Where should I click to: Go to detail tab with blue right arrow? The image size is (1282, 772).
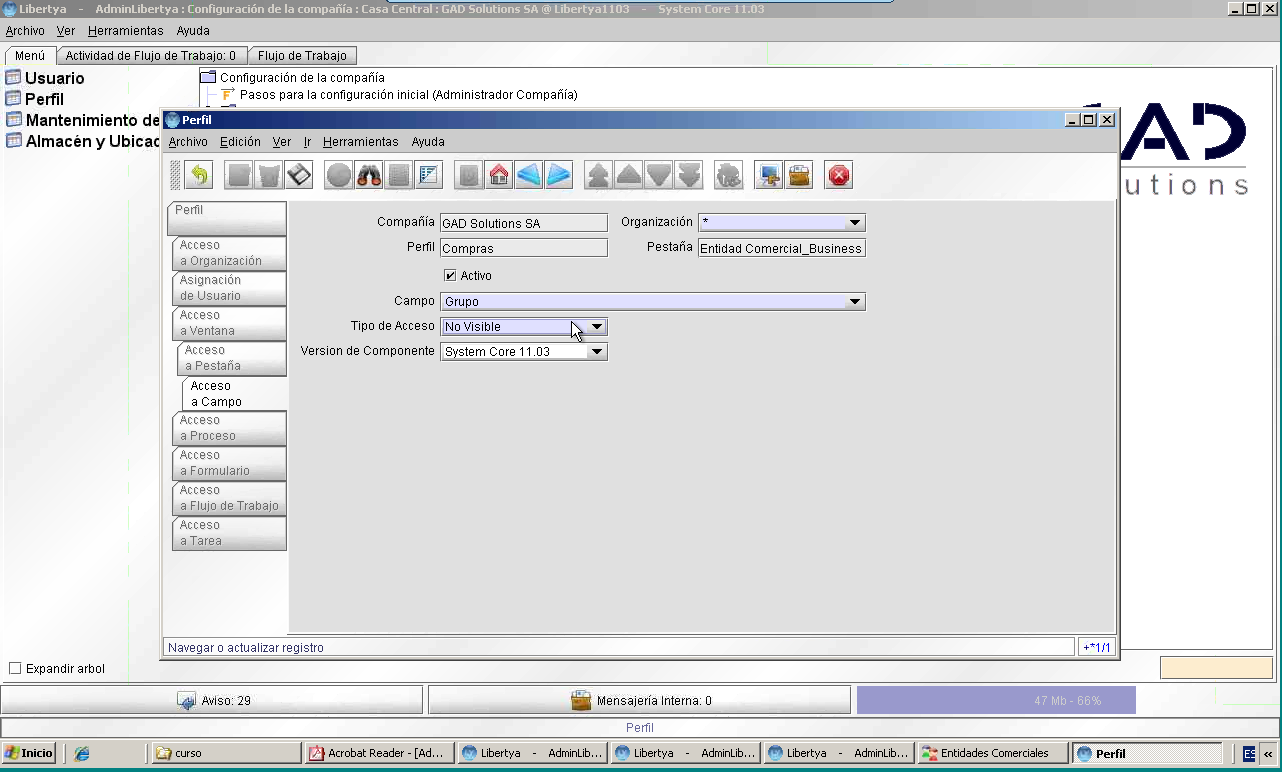(x=559, y=176)
